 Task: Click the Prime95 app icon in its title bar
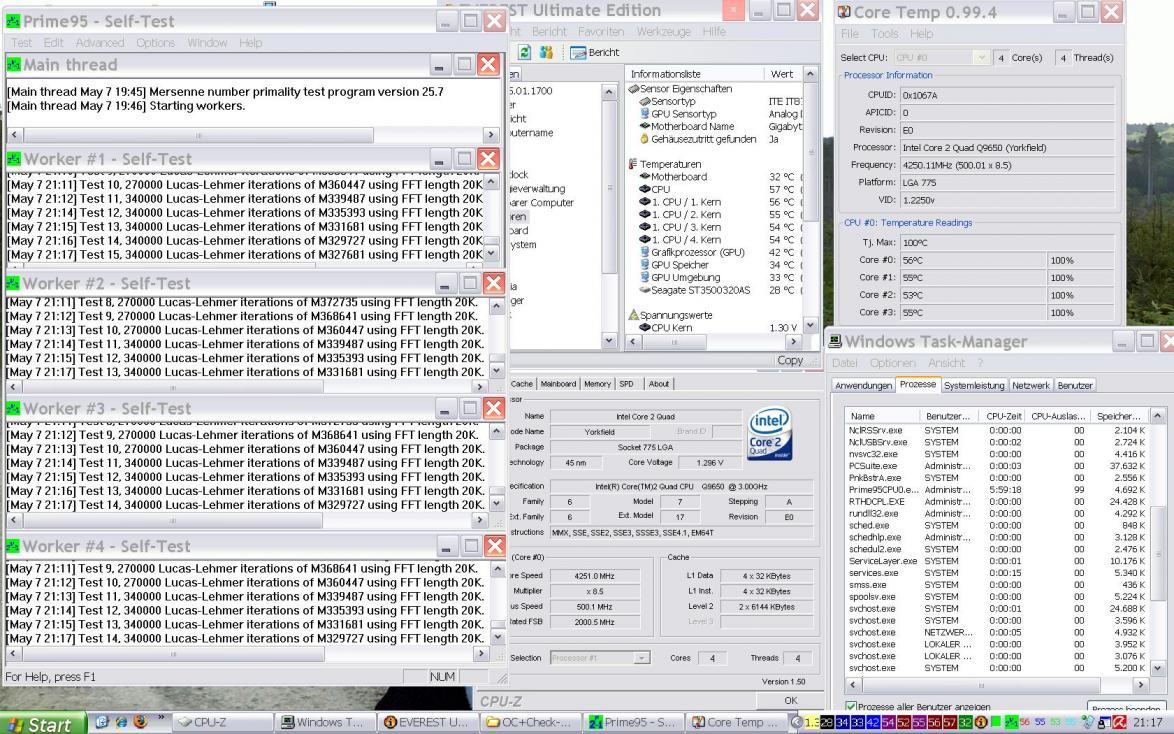pos(13,21)
